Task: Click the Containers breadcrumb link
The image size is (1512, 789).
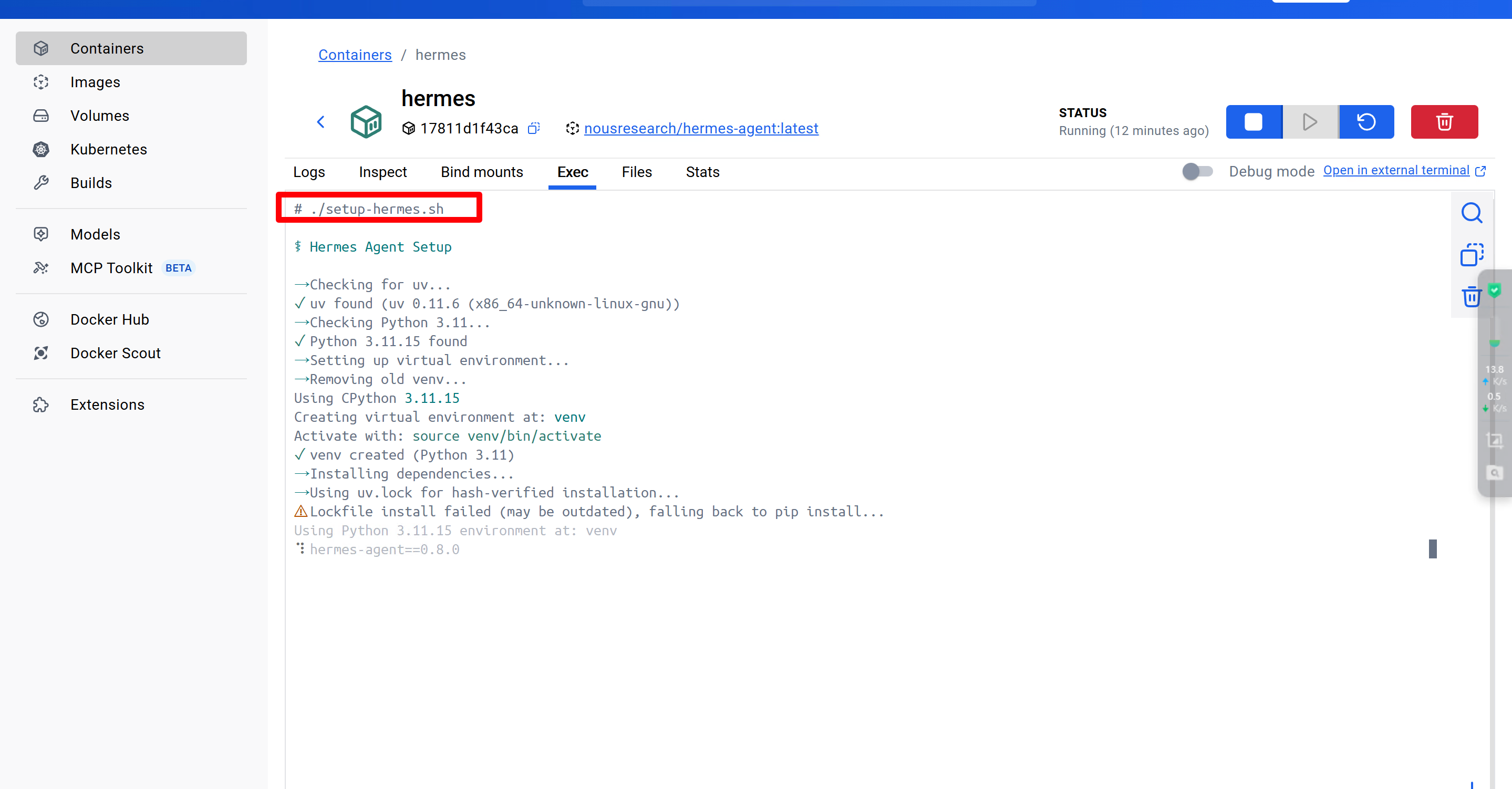Action: 355,55
